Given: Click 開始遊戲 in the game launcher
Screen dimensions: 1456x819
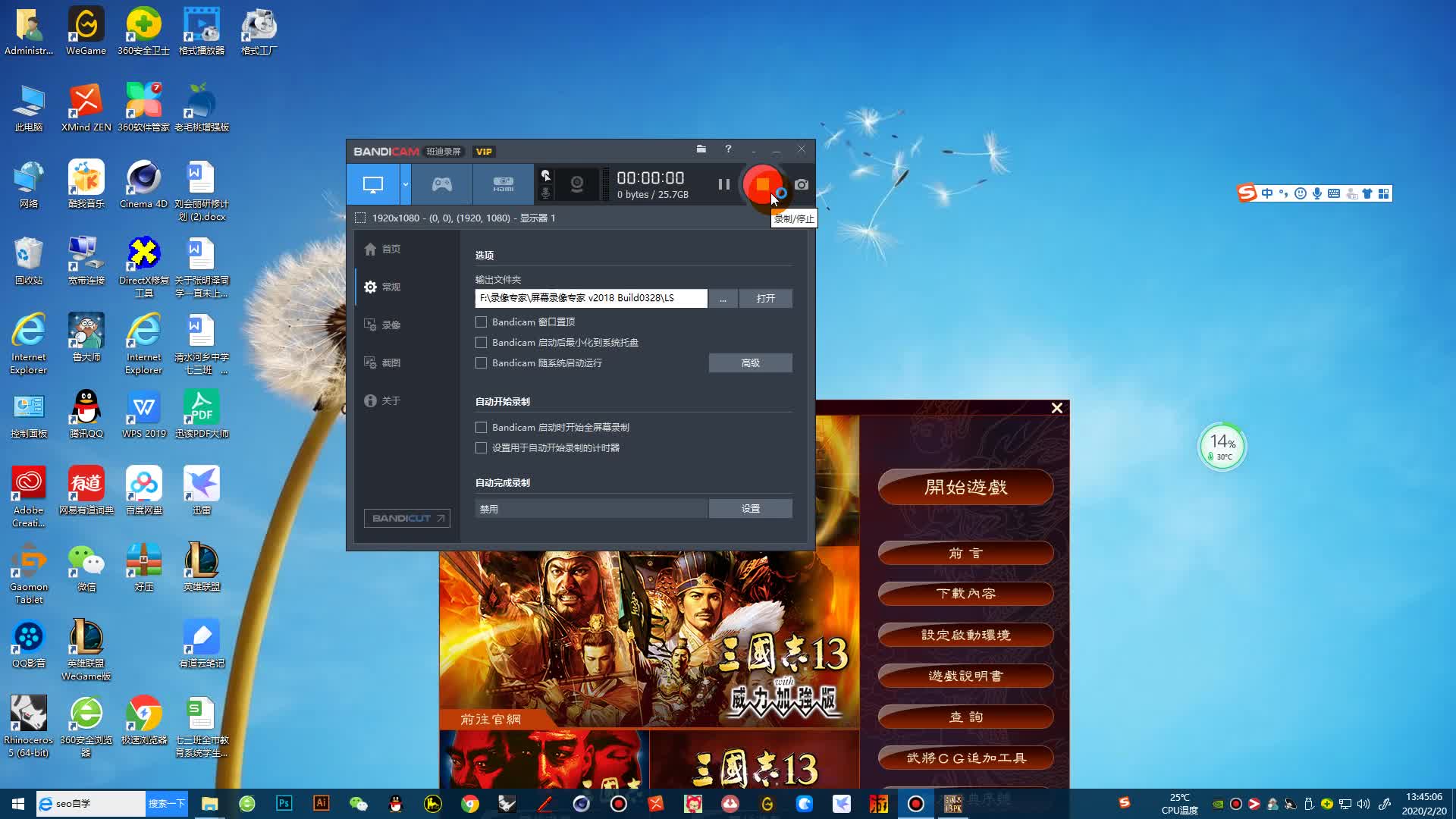Looking at the screenshot, I should (965, 487).
